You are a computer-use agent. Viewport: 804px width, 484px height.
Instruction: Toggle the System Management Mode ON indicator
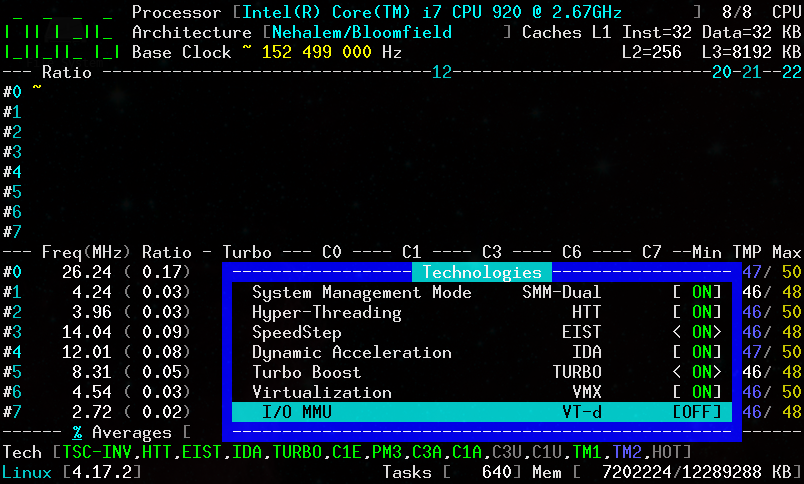(x=697, y=292)
